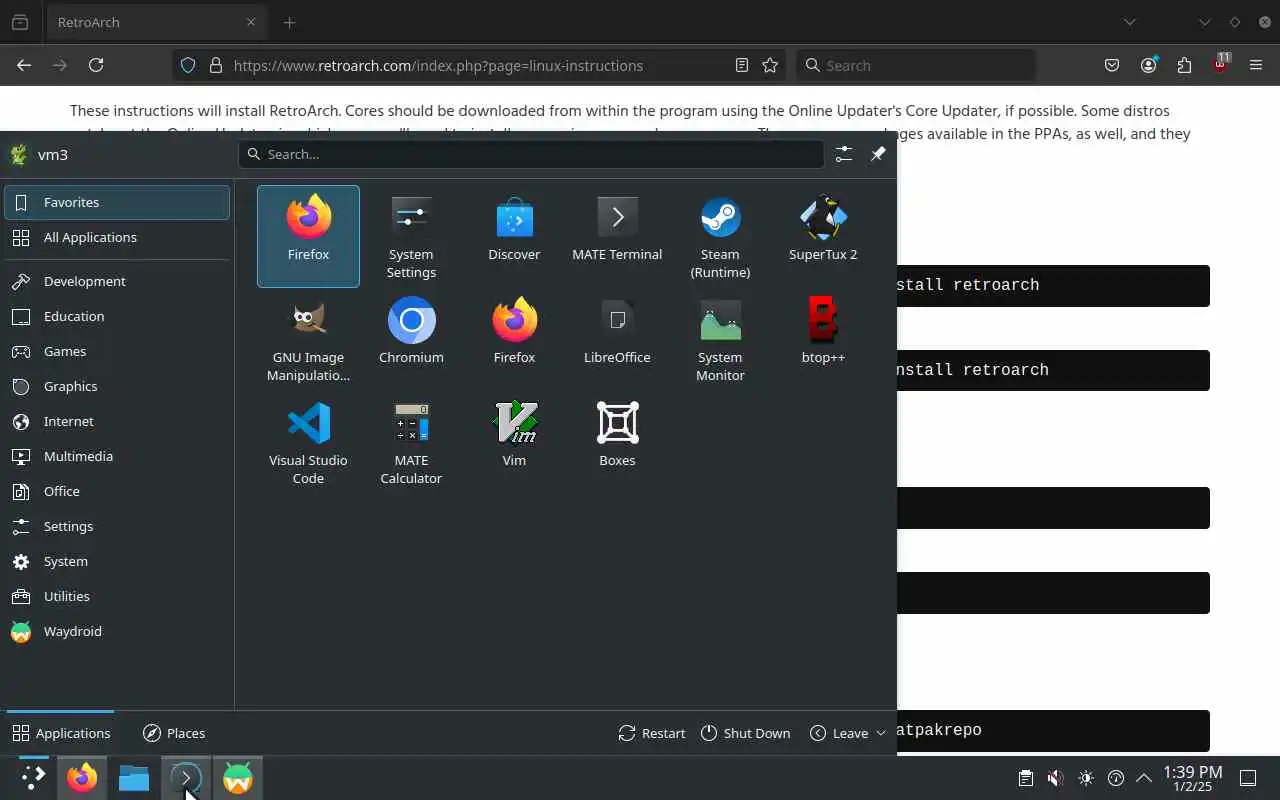Go back in Firefox history

pyautogui.click(x=24, y=65)
